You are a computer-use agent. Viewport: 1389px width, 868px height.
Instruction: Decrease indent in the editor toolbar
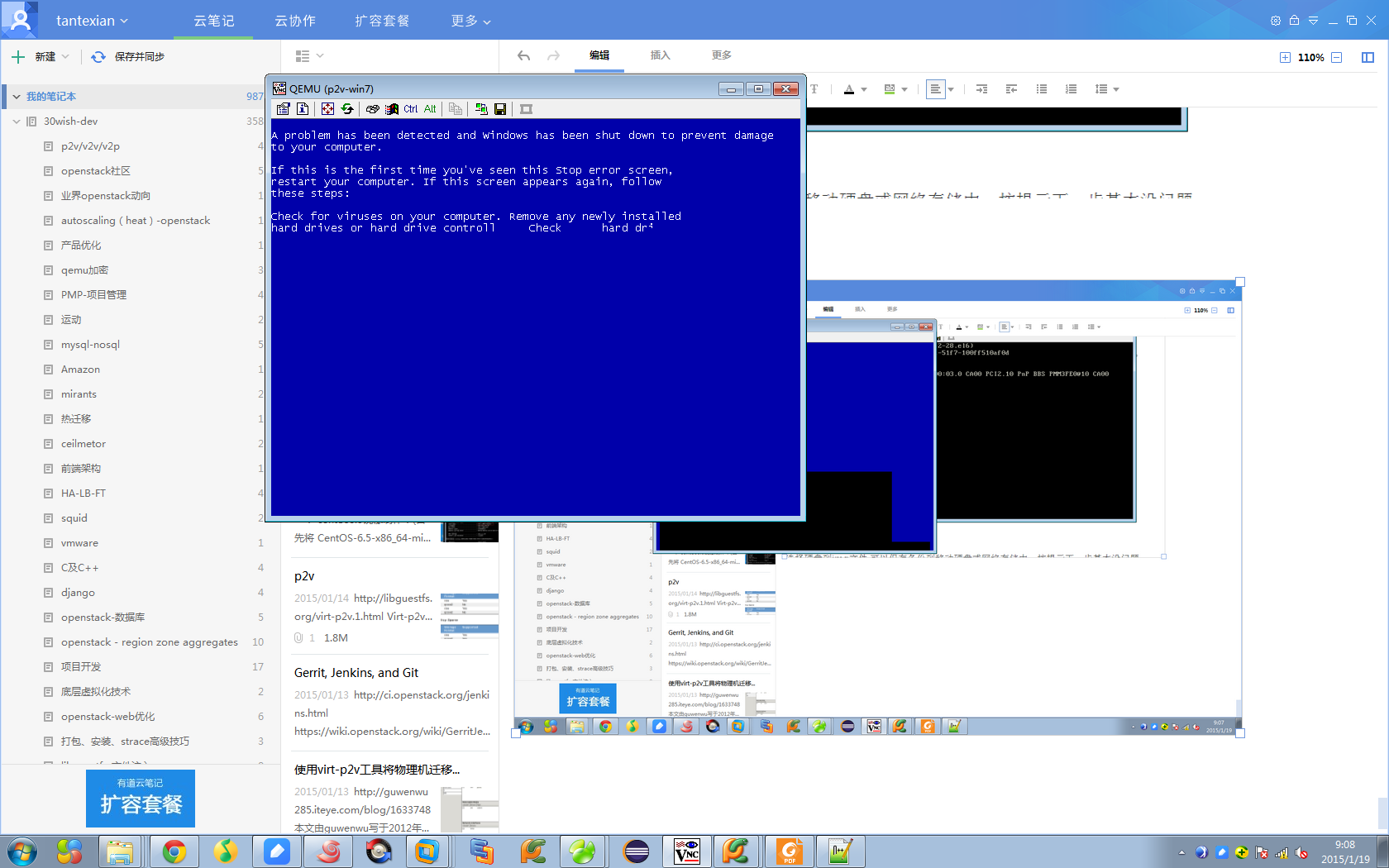[x=1011, y=89]
